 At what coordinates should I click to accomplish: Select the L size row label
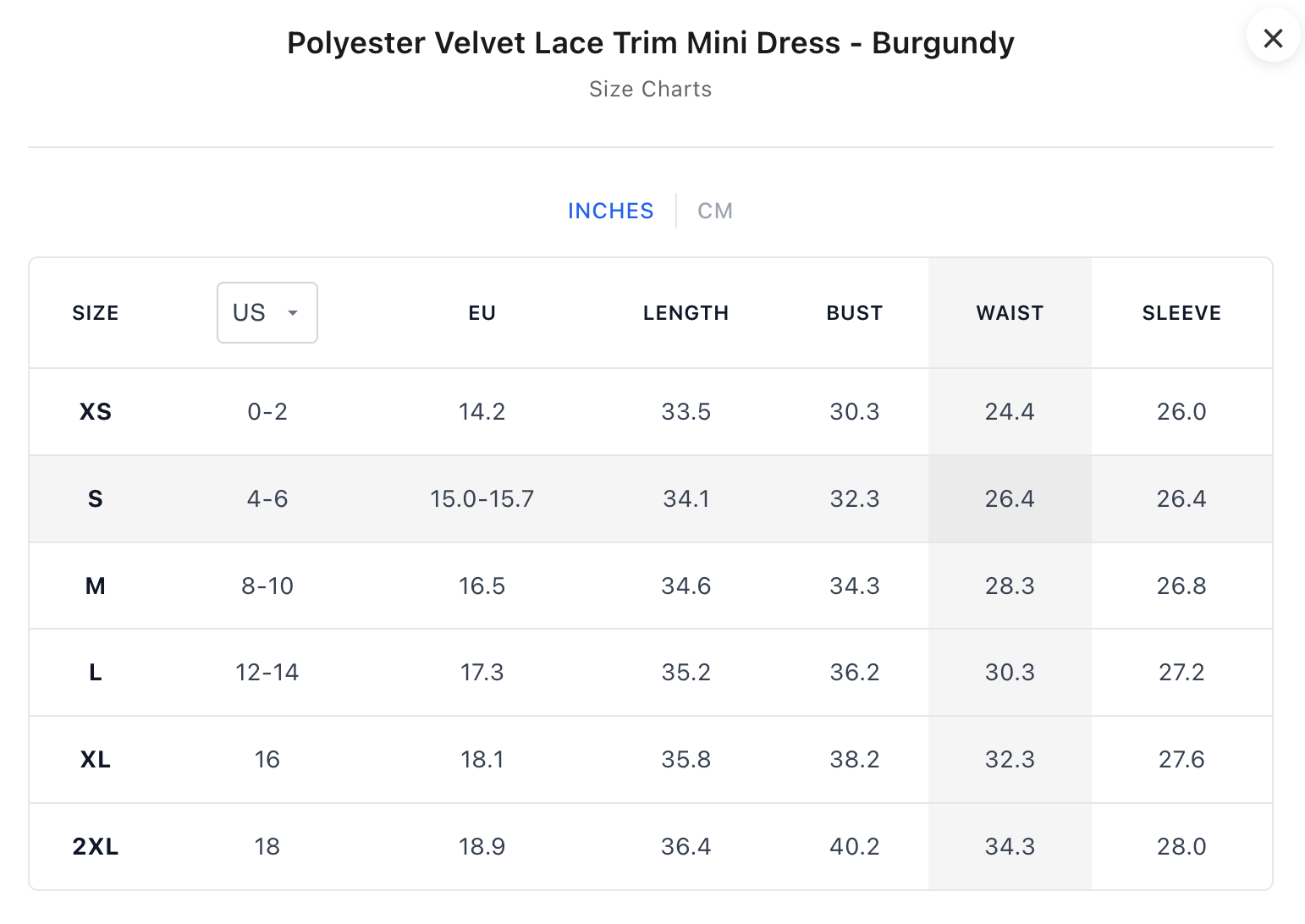[96, 673]
